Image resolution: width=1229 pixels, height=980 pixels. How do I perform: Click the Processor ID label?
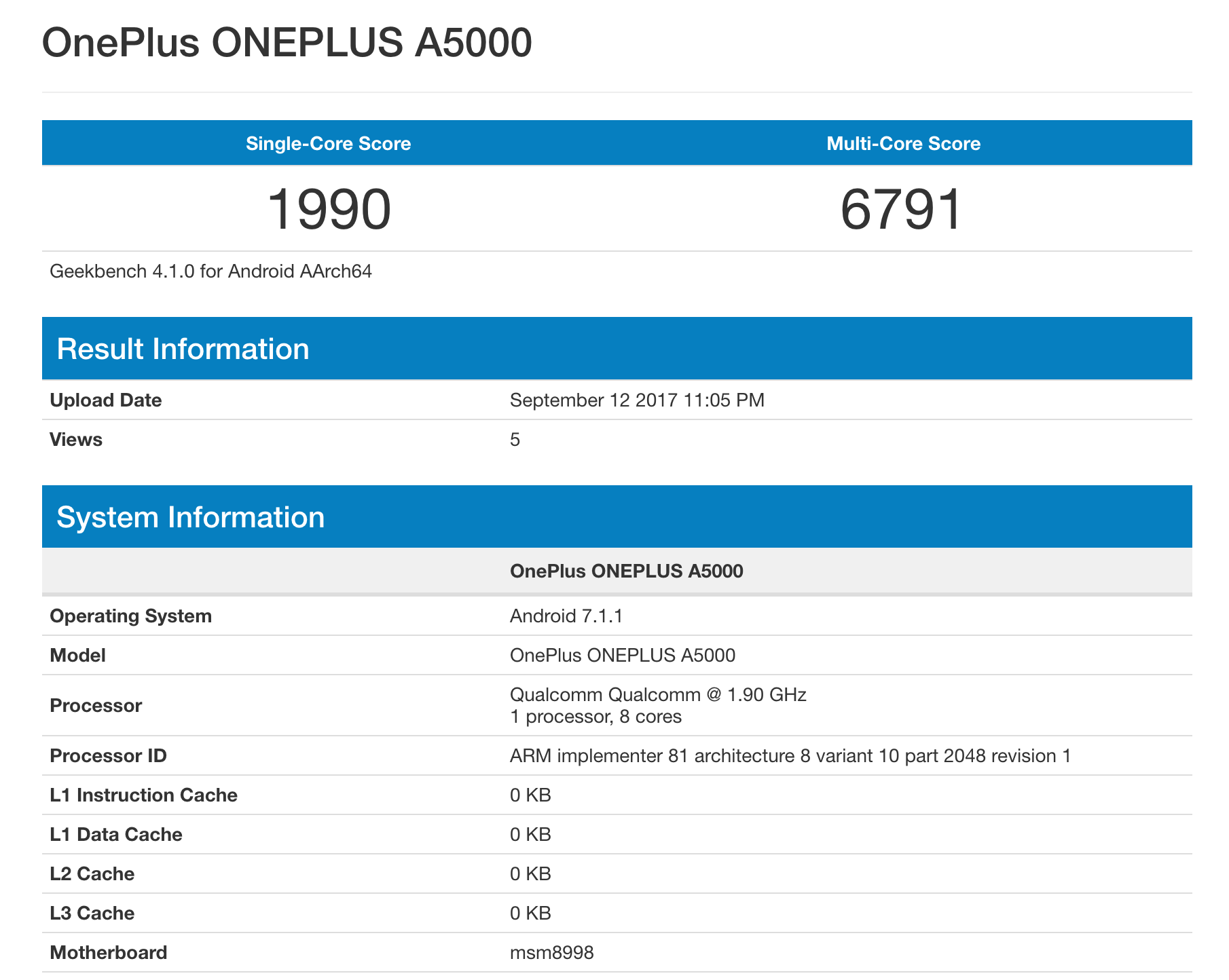109,756
